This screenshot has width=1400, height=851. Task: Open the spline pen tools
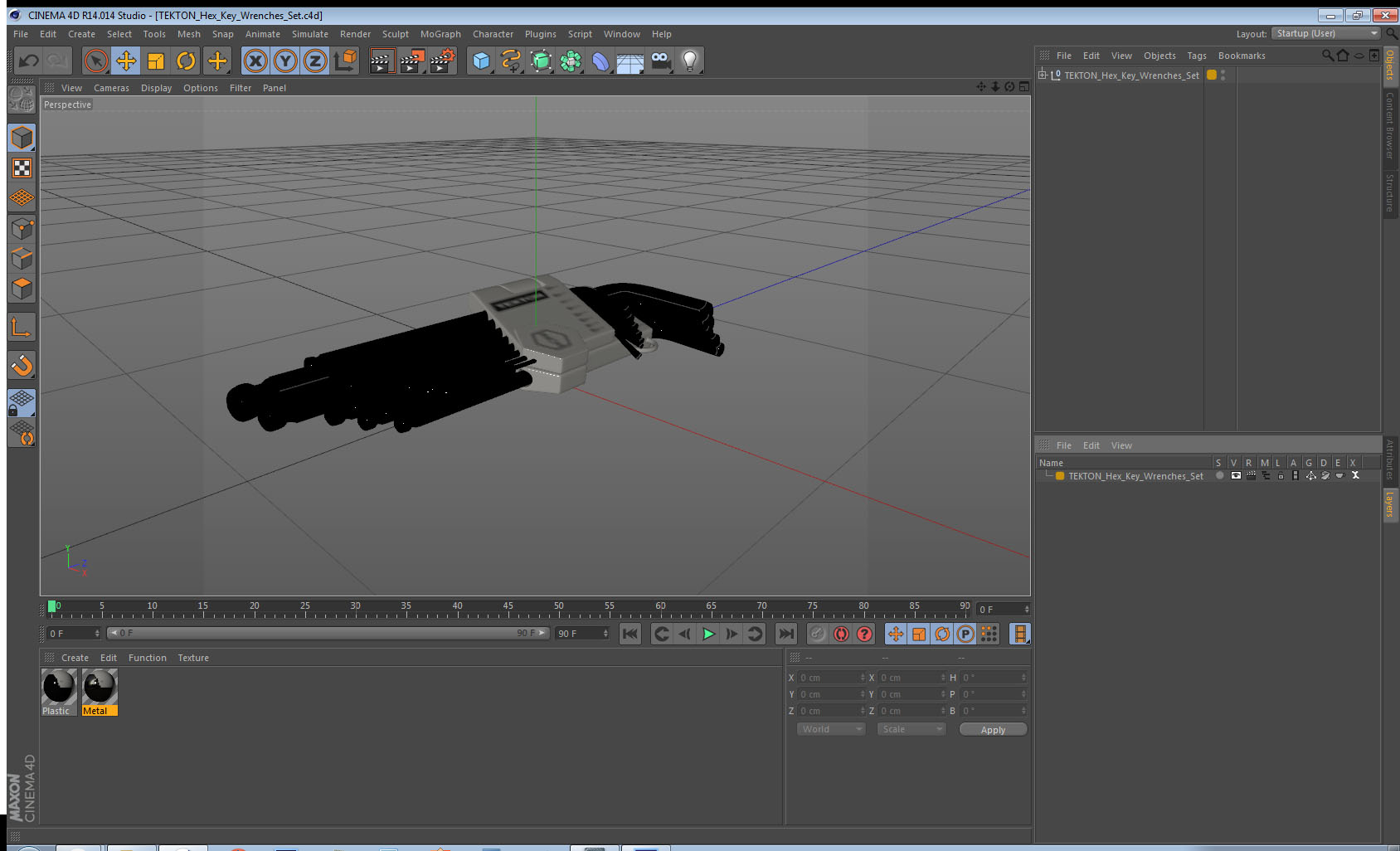coord(511,61)
